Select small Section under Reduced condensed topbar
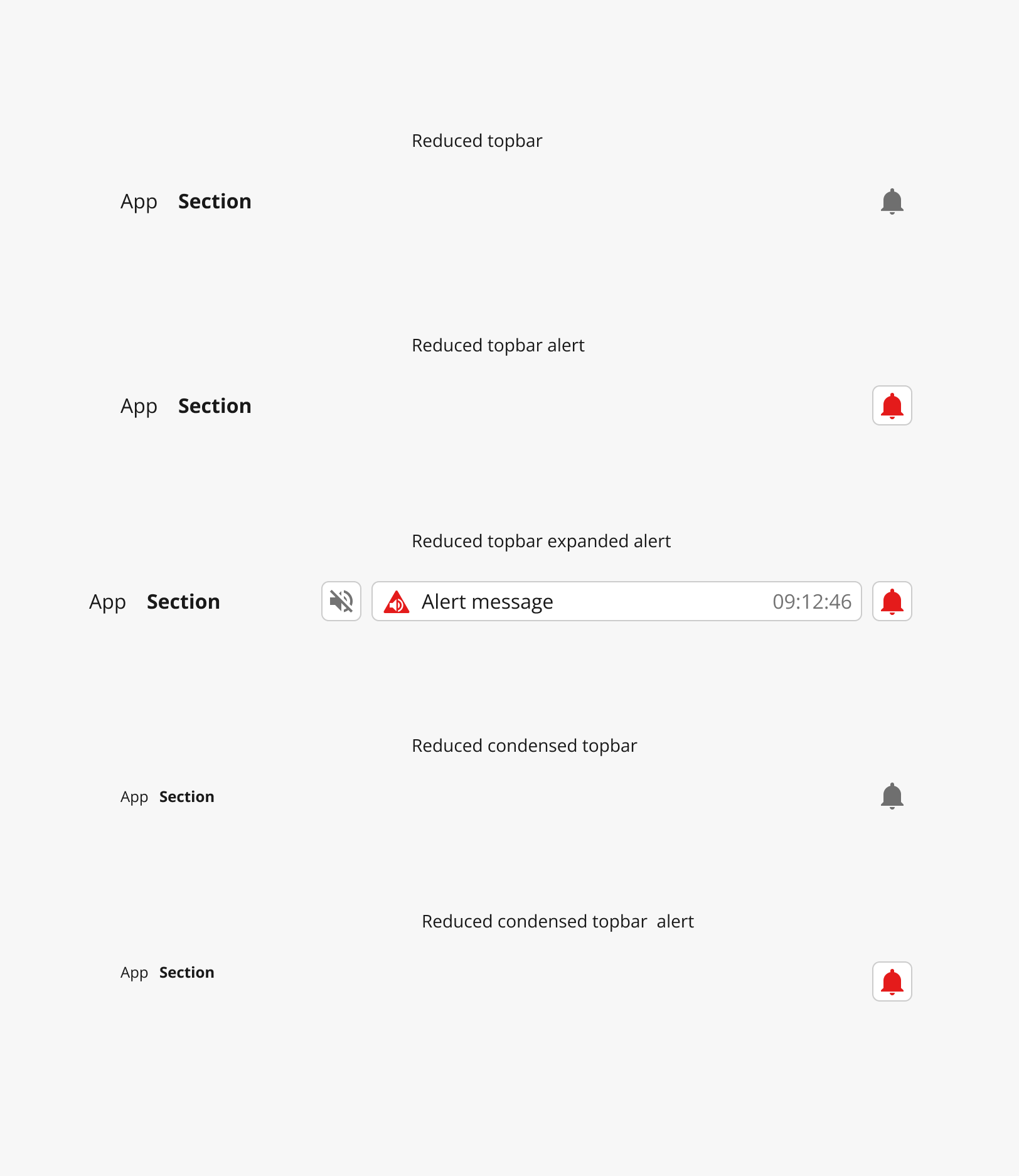Screen dimensions: 1019x1176 point(186,797)
